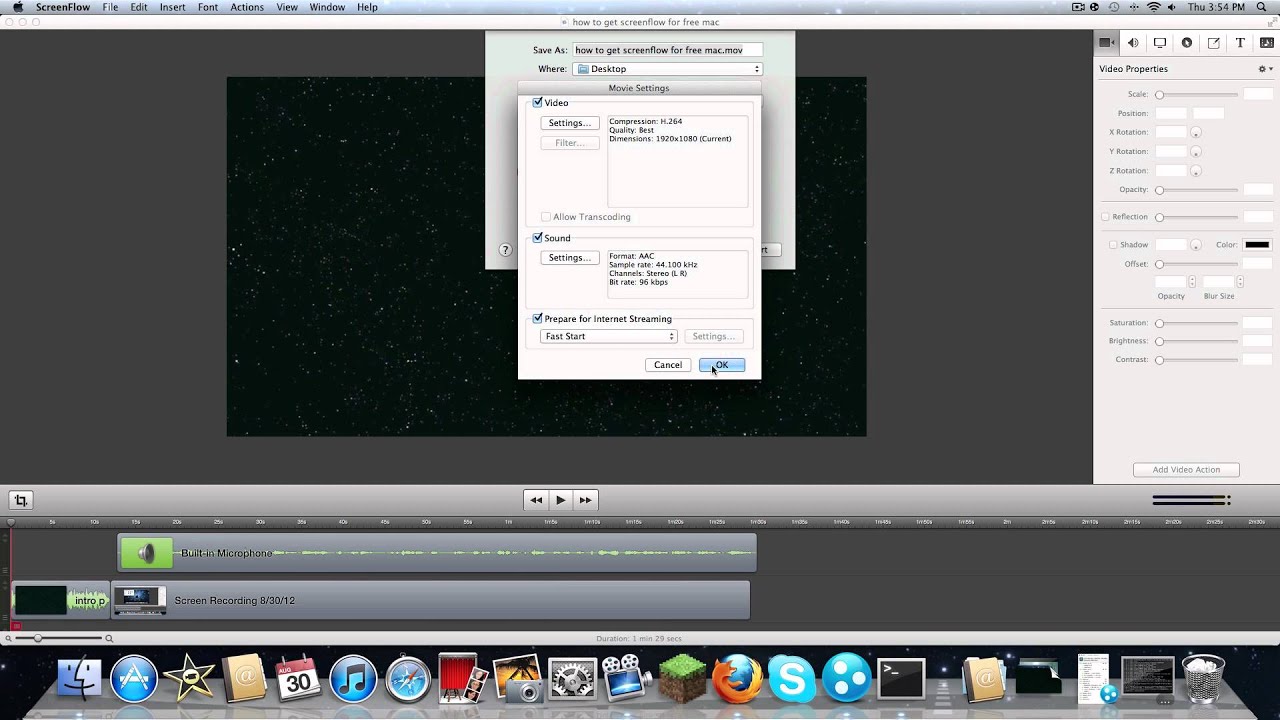
Task: Open the Fast Start streaming dropdown
Action: [609, 337]
